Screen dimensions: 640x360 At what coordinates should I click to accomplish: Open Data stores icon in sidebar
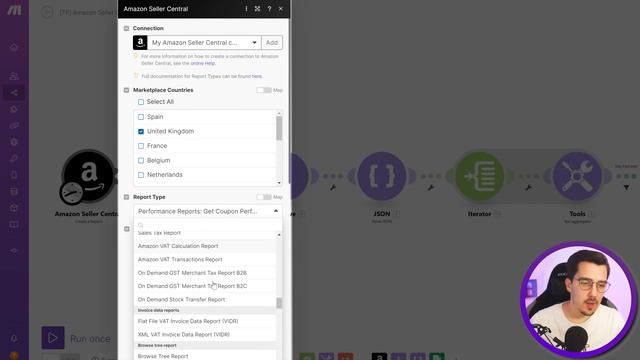point(14,191)
